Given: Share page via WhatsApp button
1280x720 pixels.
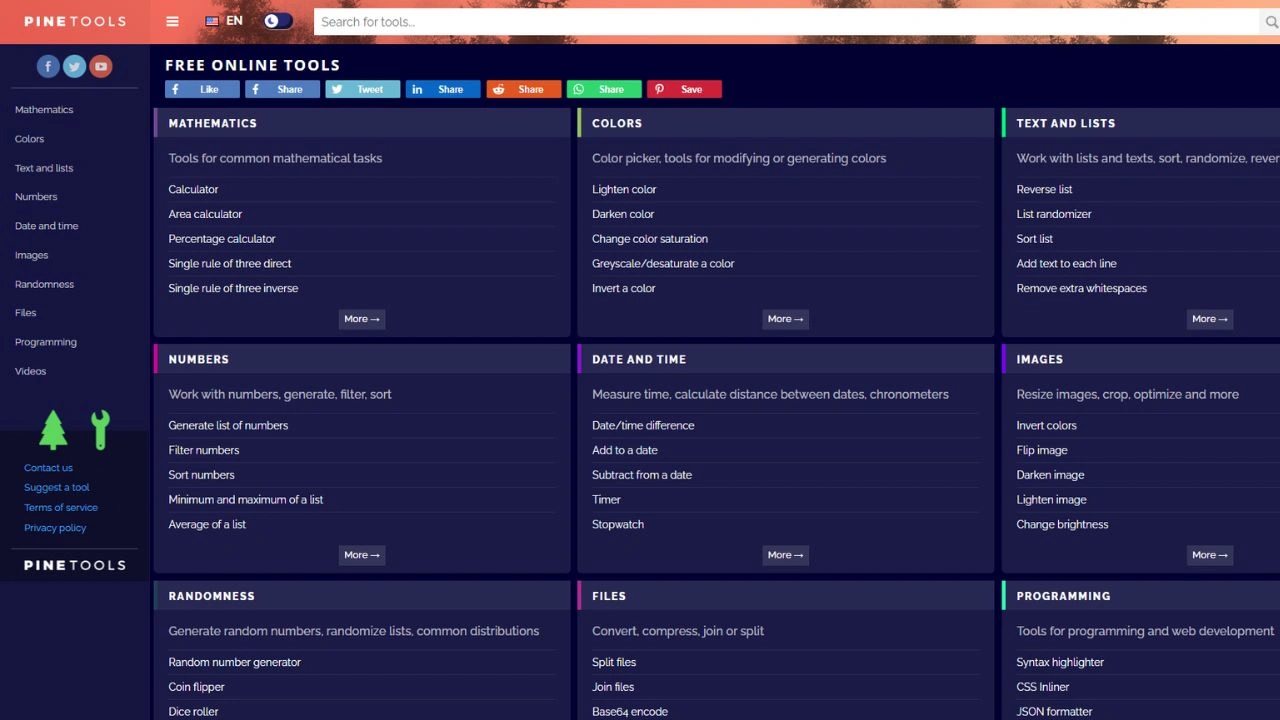Looking at the screenshot, I should coord(603,89).
